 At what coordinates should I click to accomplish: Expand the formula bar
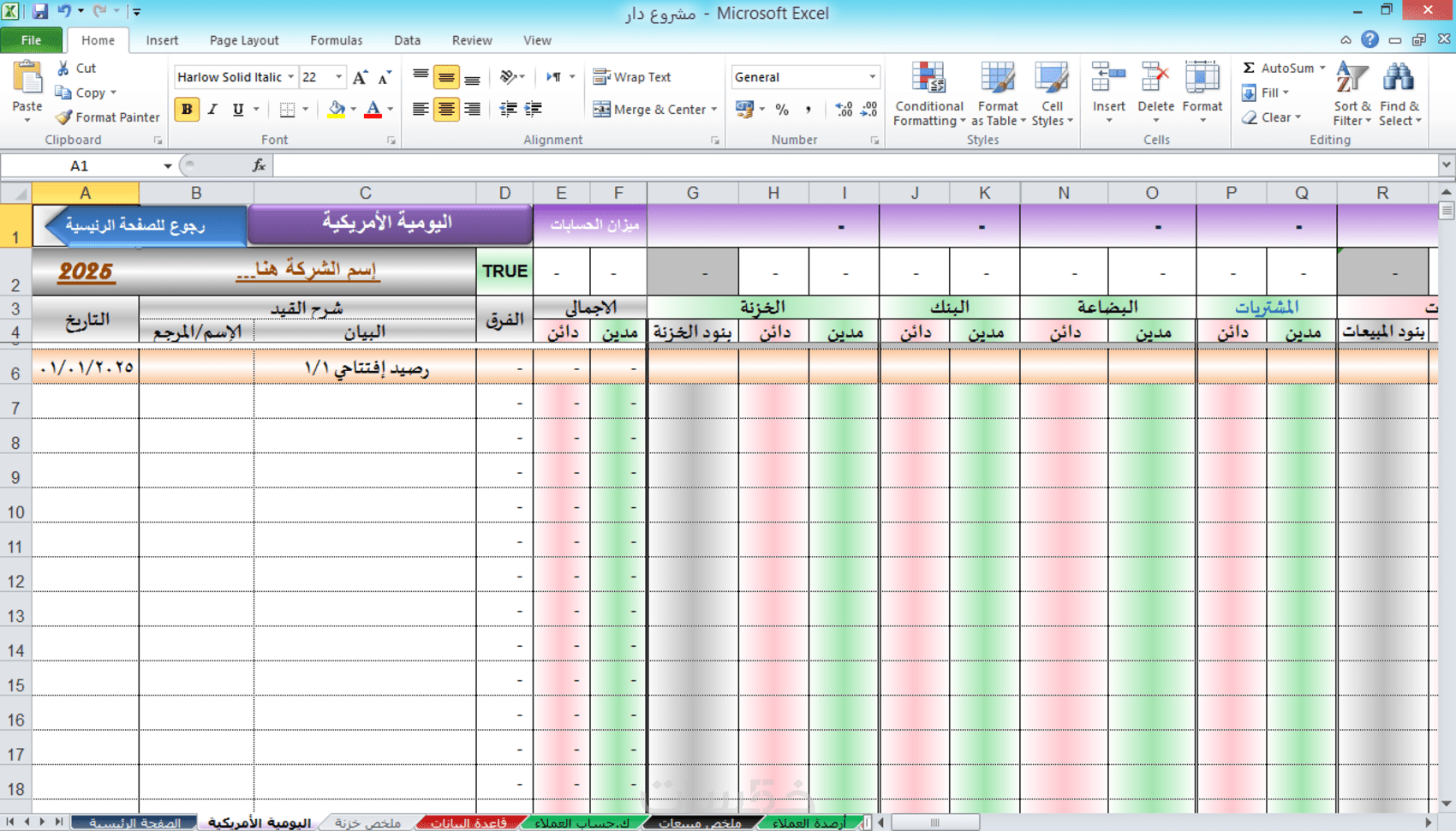tap(1447, 164)
